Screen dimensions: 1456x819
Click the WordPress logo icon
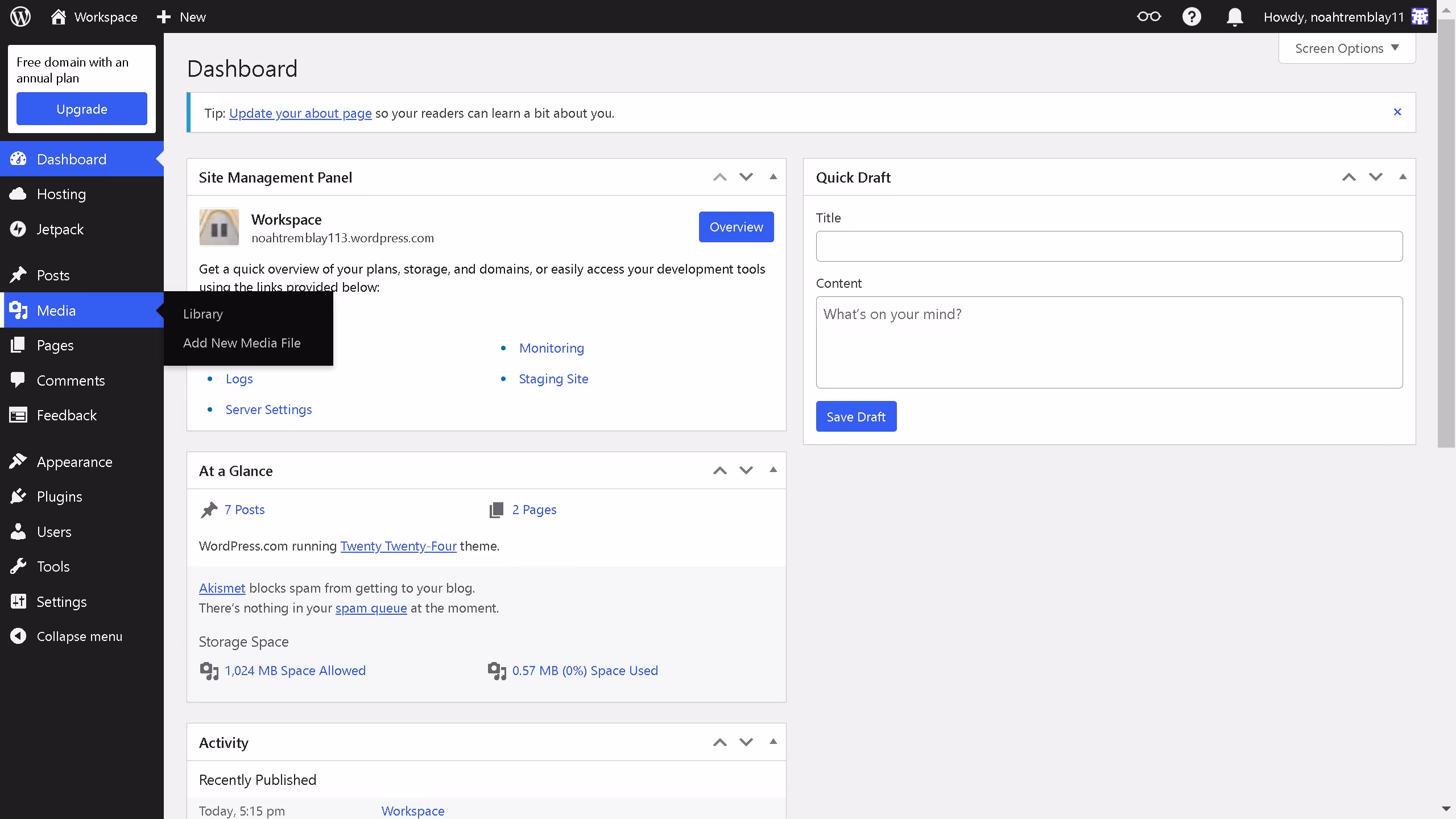(x=20, y=16)
